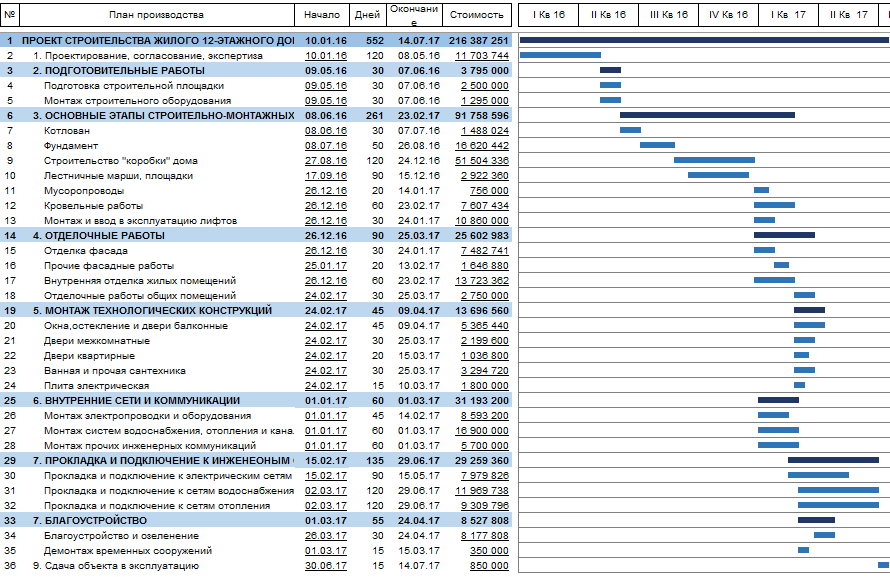
Task: Click task 'Отделка фасада'
Action: [x=86, y=251]
